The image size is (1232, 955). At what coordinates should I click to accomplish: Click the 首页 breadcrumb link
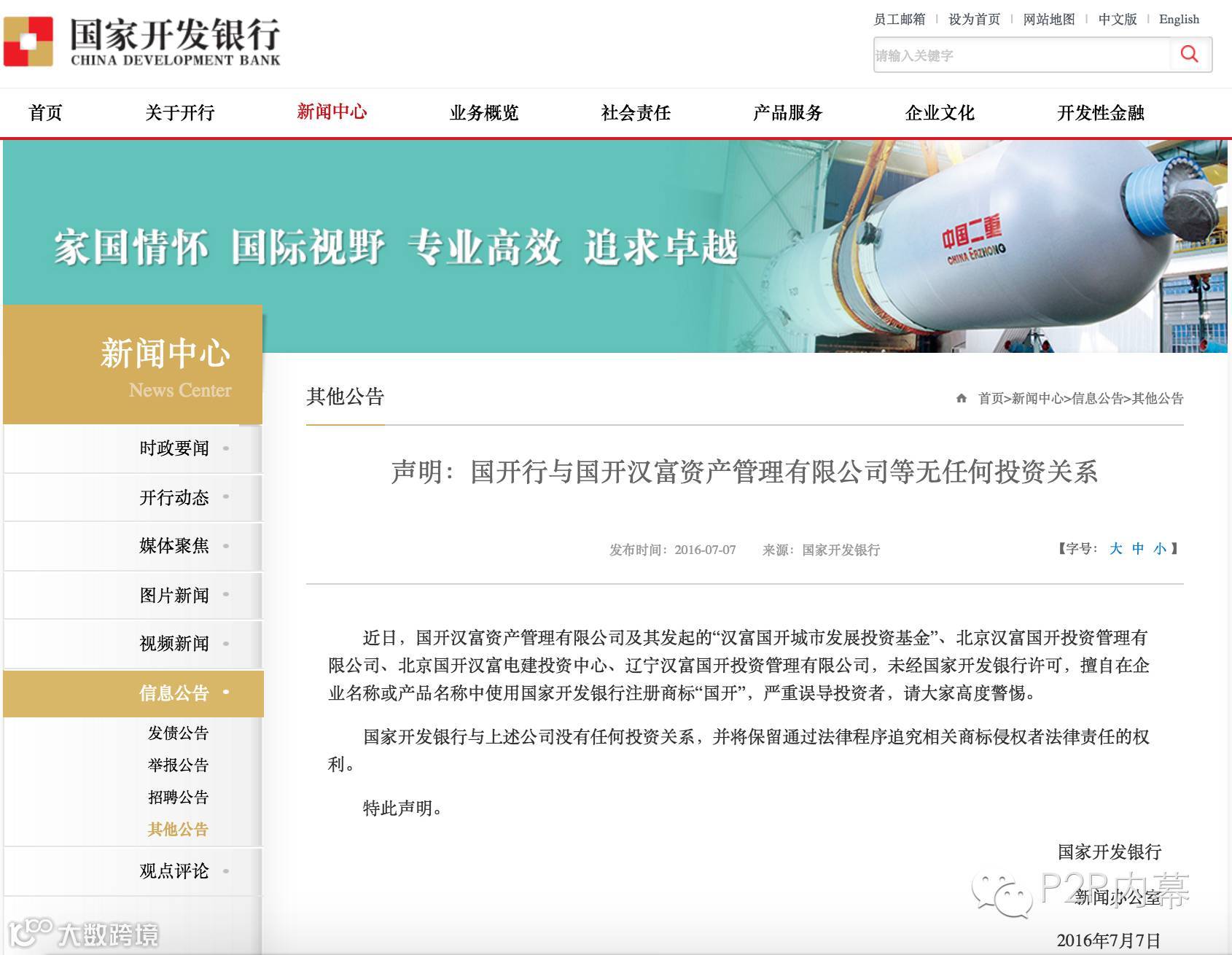tap(991, 399)
